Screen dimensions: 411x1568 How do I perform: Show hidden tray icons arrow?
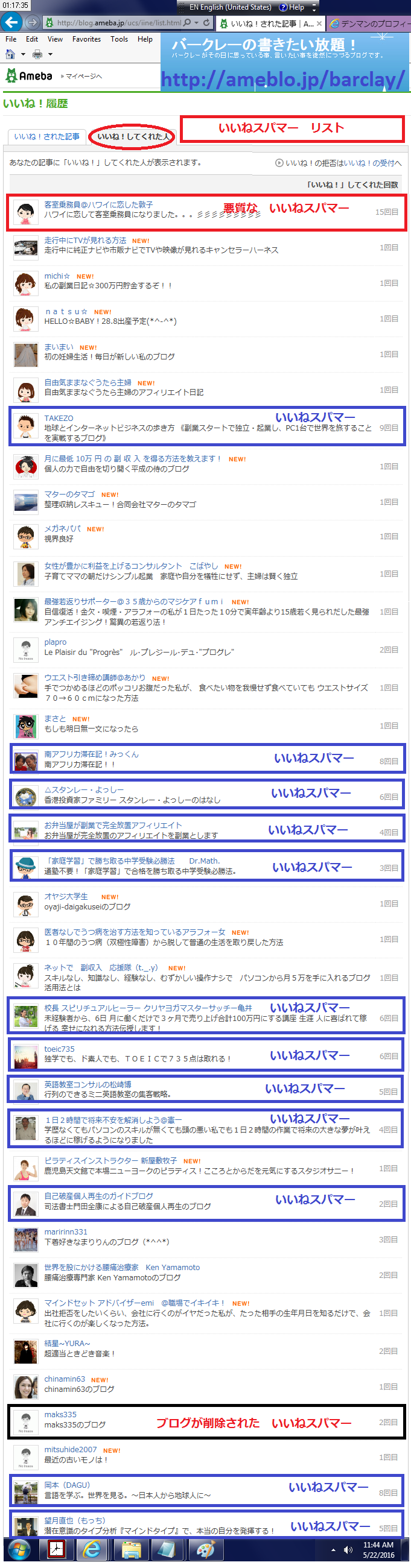click(x=333, y=1550)
